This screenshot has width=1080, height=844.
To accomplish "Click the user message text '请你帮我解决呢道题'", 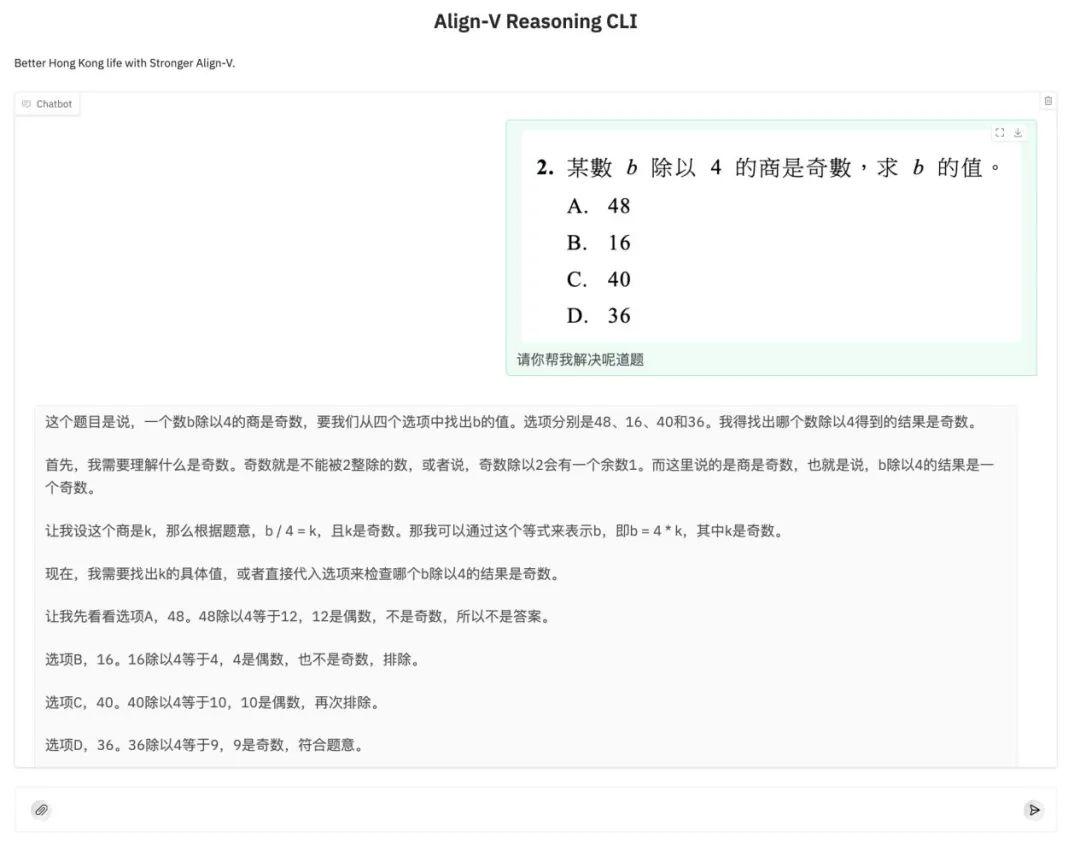I will [x=580, y=360].
